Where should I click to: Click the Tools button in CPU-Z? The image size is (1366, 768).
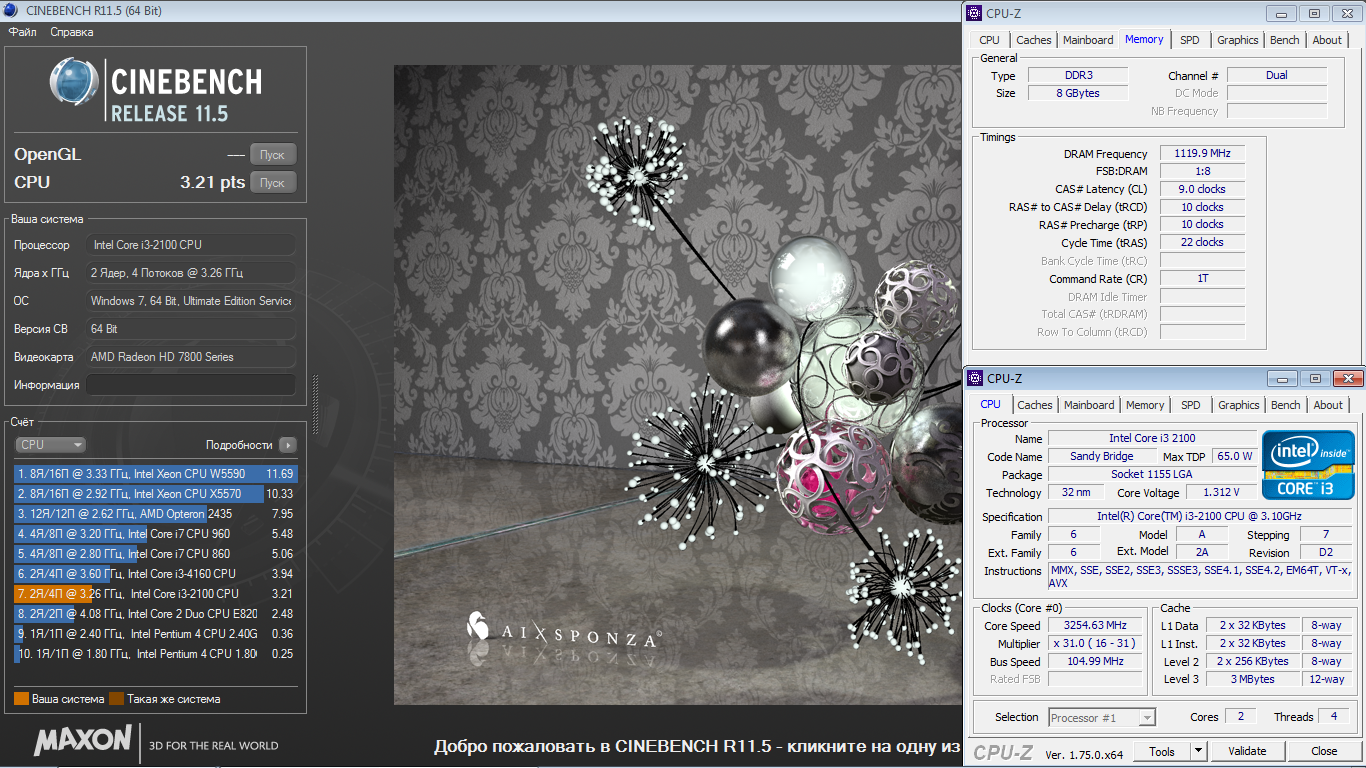pyautogui.click(x=1162, y=751)
